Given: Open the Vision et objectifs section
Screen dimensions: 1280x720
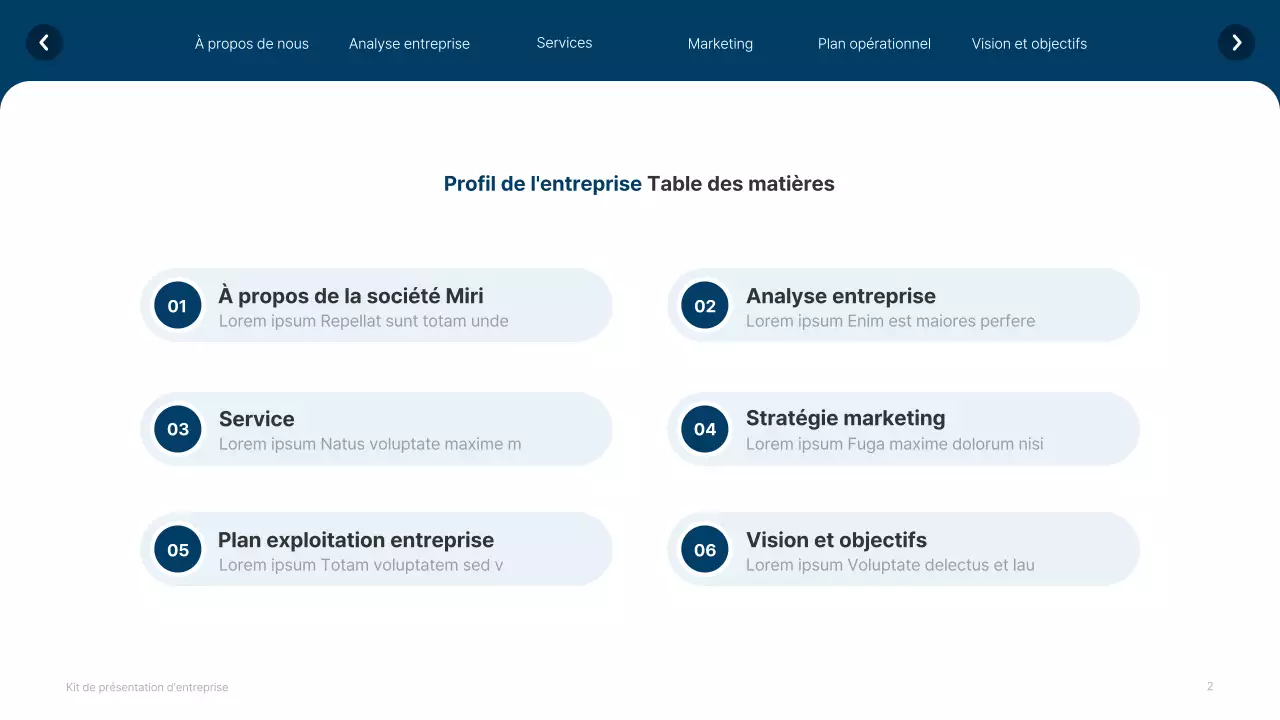Looking at the screenshot, I should click(x=1029, y=43).
